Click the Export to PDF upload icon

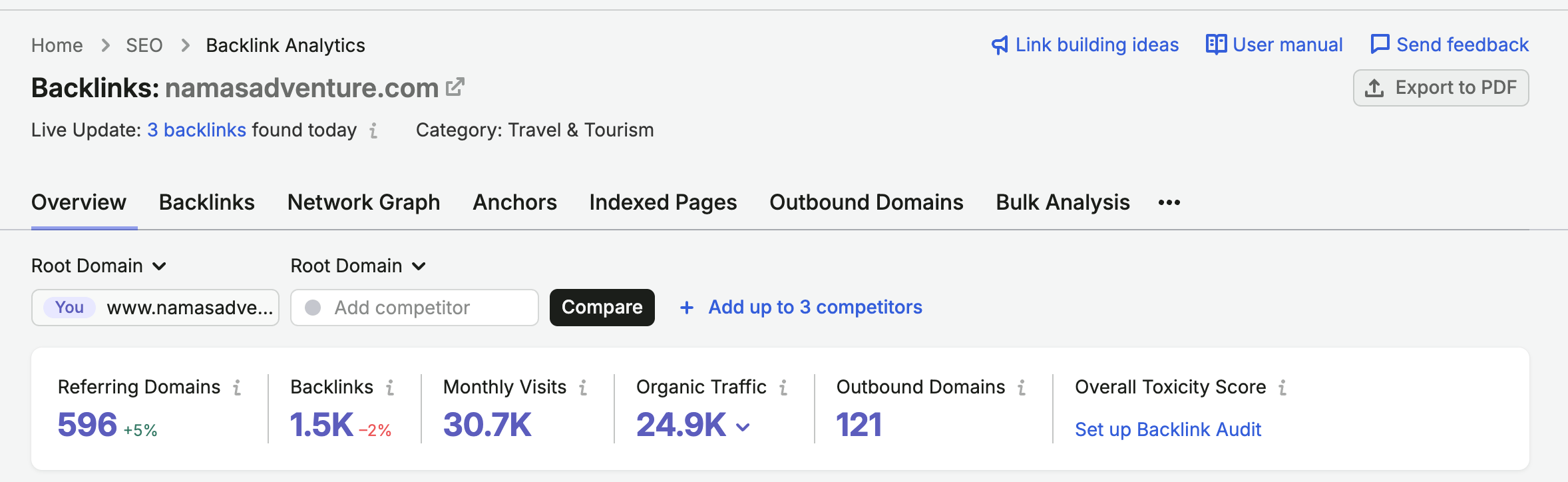coord(1374,88)
